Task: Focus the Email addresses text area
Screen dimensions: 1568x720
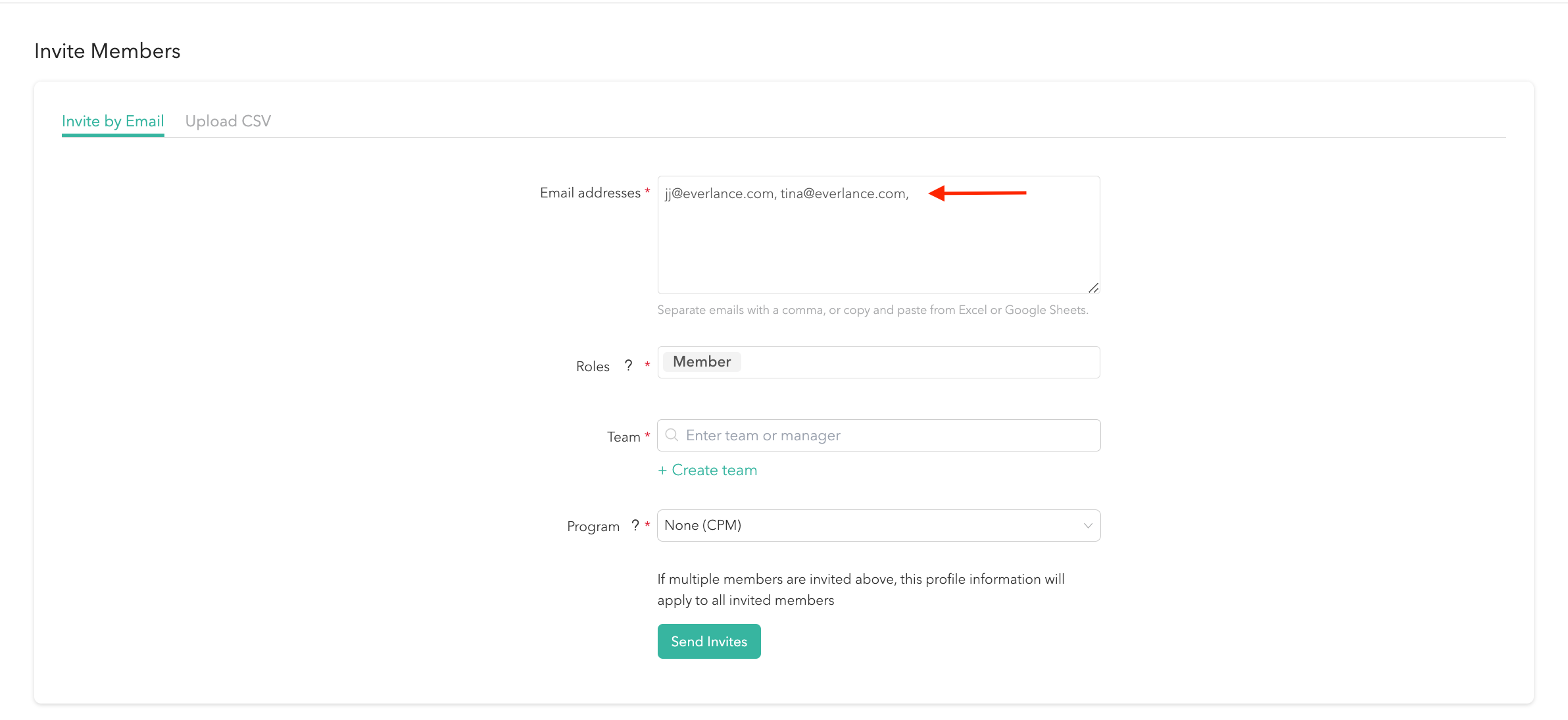Action: click(x=878, y=244)
